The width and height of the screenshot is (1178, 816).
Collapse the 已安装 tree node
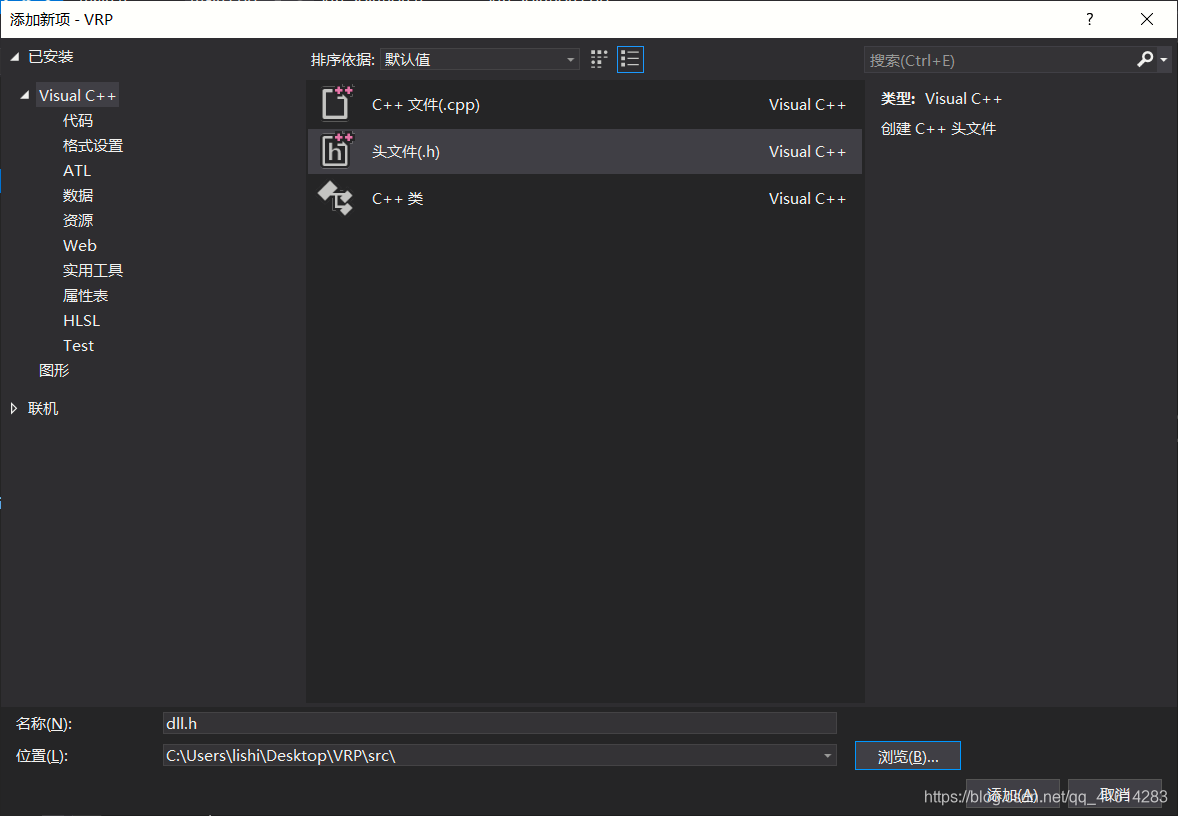pos(14,56)
